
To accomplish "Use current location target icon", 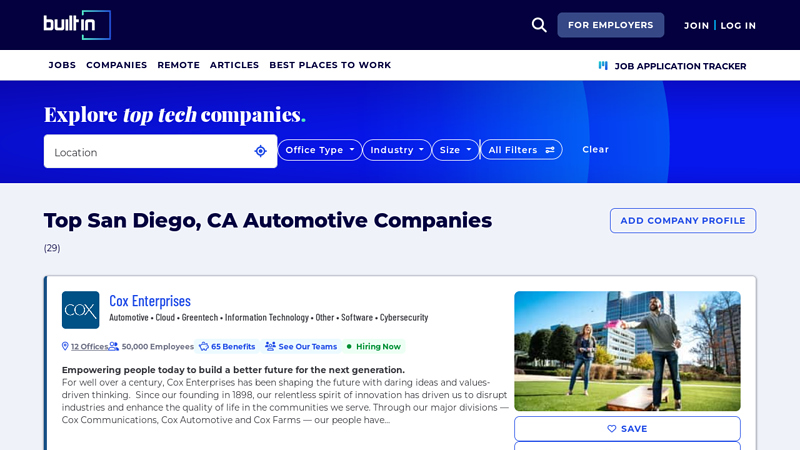I will (x=260, y=151).
